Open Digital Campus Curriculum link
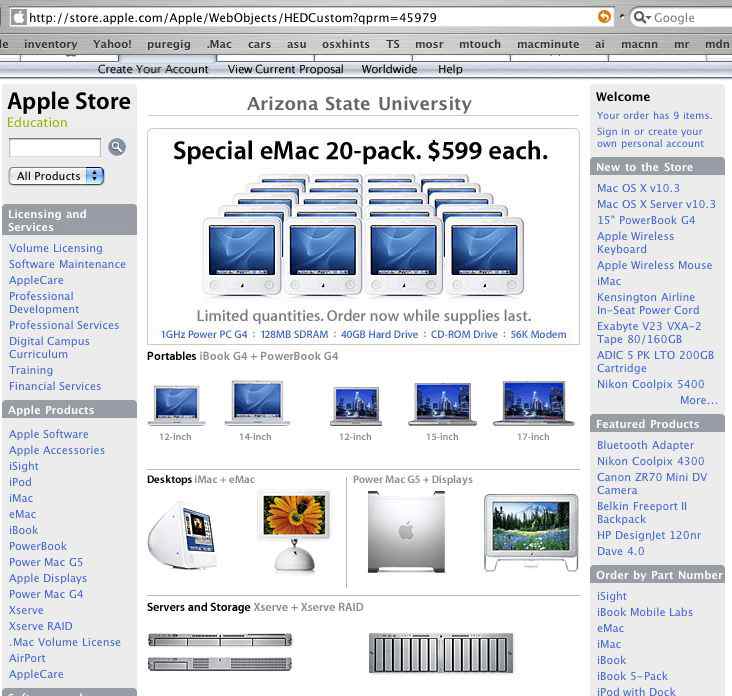The image size is (732, 696). [49, 347]
